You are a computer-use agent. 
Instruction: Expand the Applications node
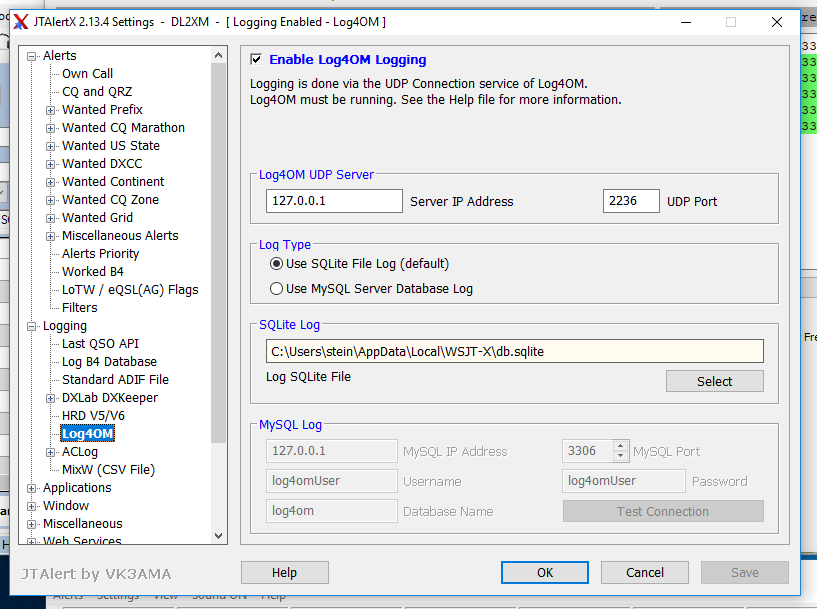pos(32,488)
